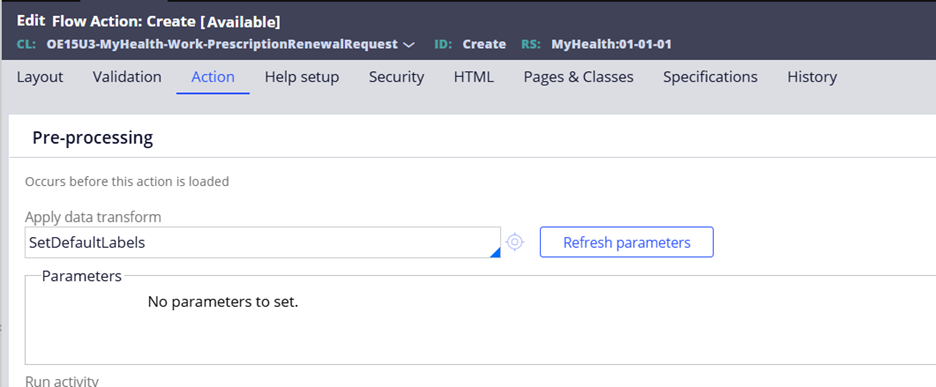Open the Help setup tab

coord(302,77)
